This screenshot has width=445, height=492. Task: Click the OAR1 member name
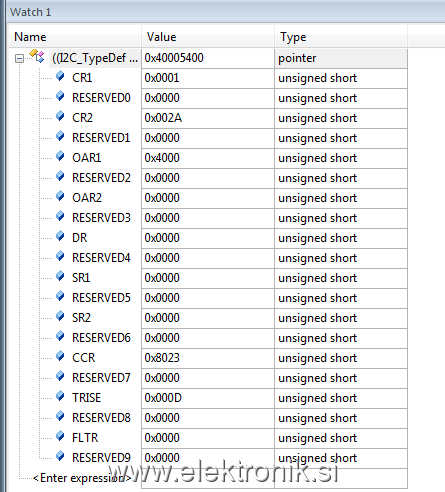point(87,158)
